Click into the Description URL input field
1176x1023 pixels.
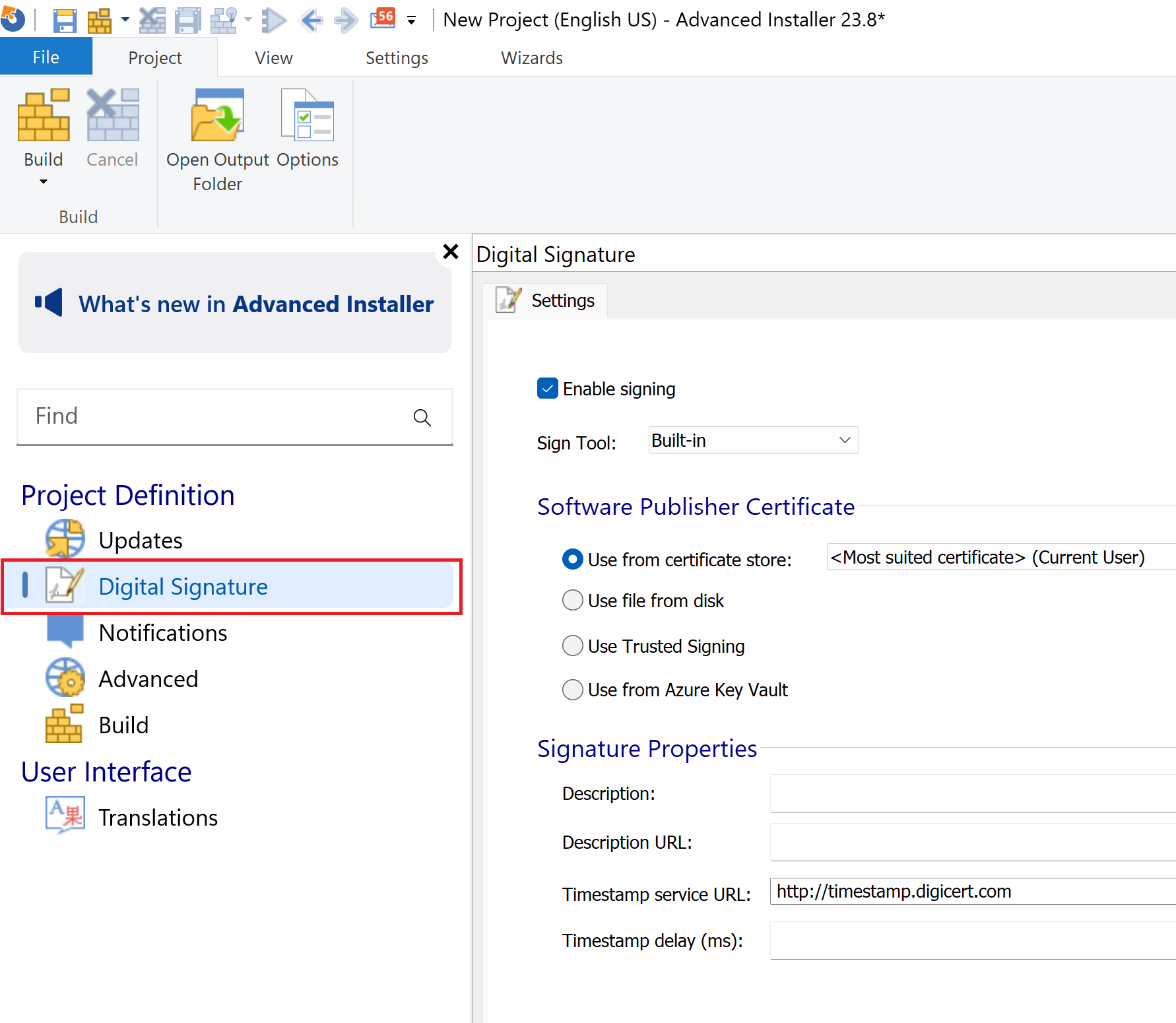[x=973, y=842]
